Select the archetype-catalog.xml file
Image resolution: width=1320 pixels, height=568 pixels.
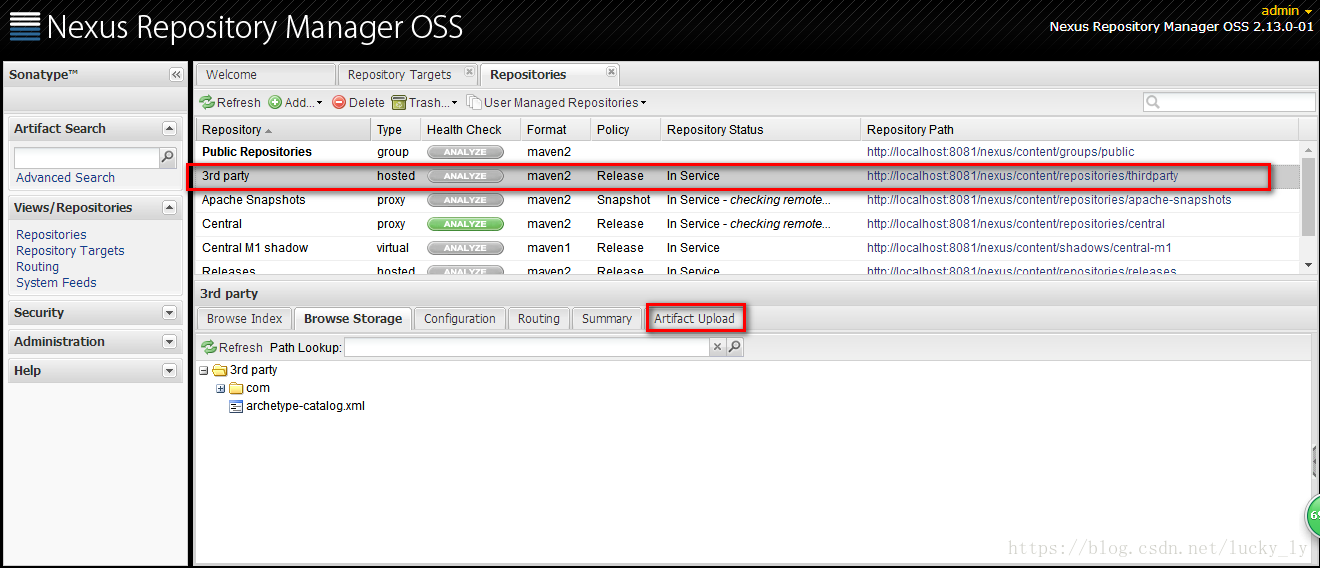pos(297,406)
